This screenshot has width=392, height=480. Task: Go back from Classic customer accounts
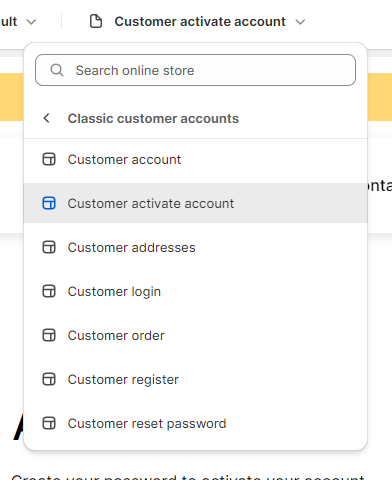(x=47, y=118)
